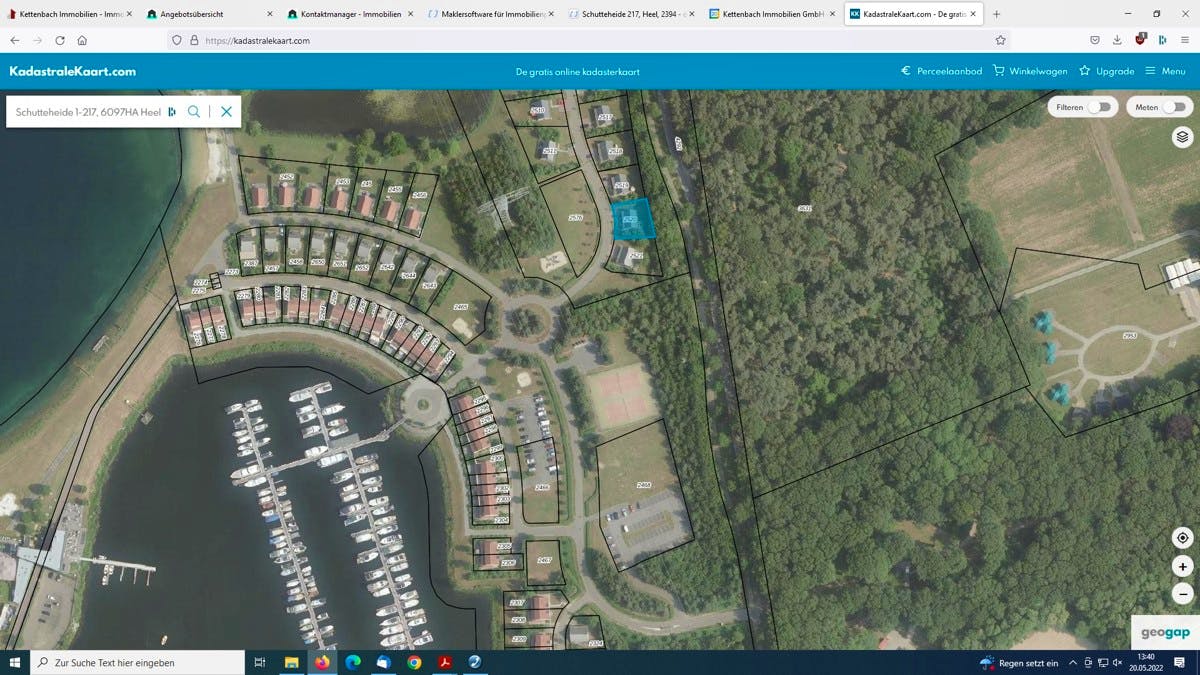
Task: Zoom in the map with plus button
Action: coord(1182,566)
